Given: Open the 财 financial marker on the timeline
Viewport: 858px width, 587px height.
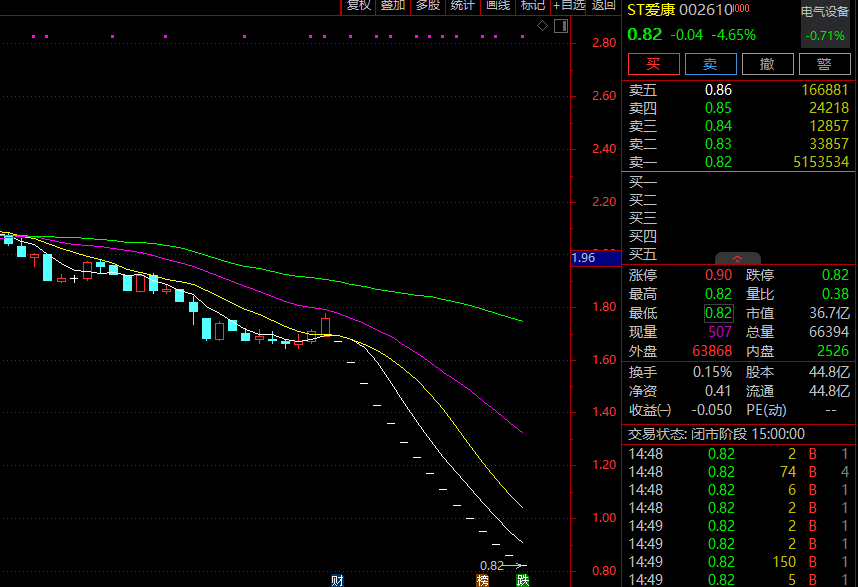Looking at the screenshot, I should (337, 580).
